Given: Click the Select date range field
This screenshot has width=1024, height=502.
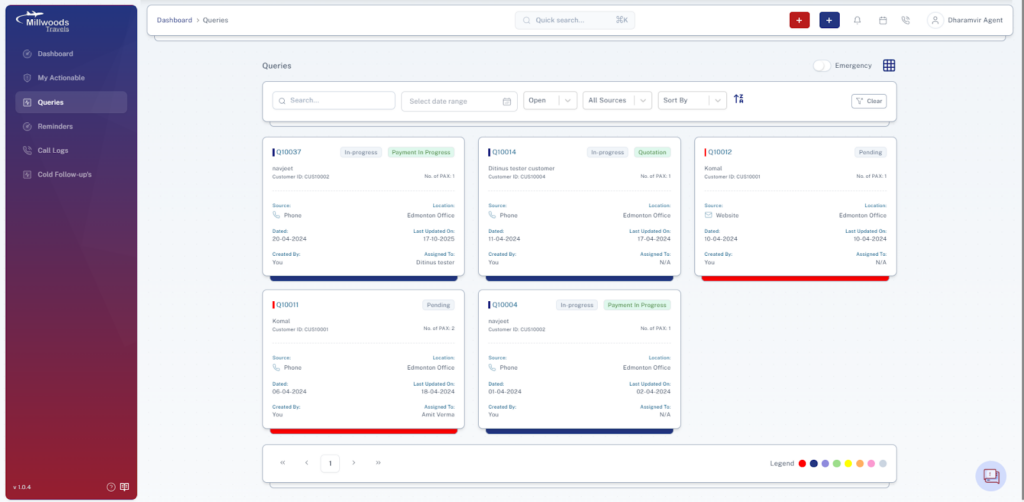Looking at the screenshot, I should tap(459, 101).
